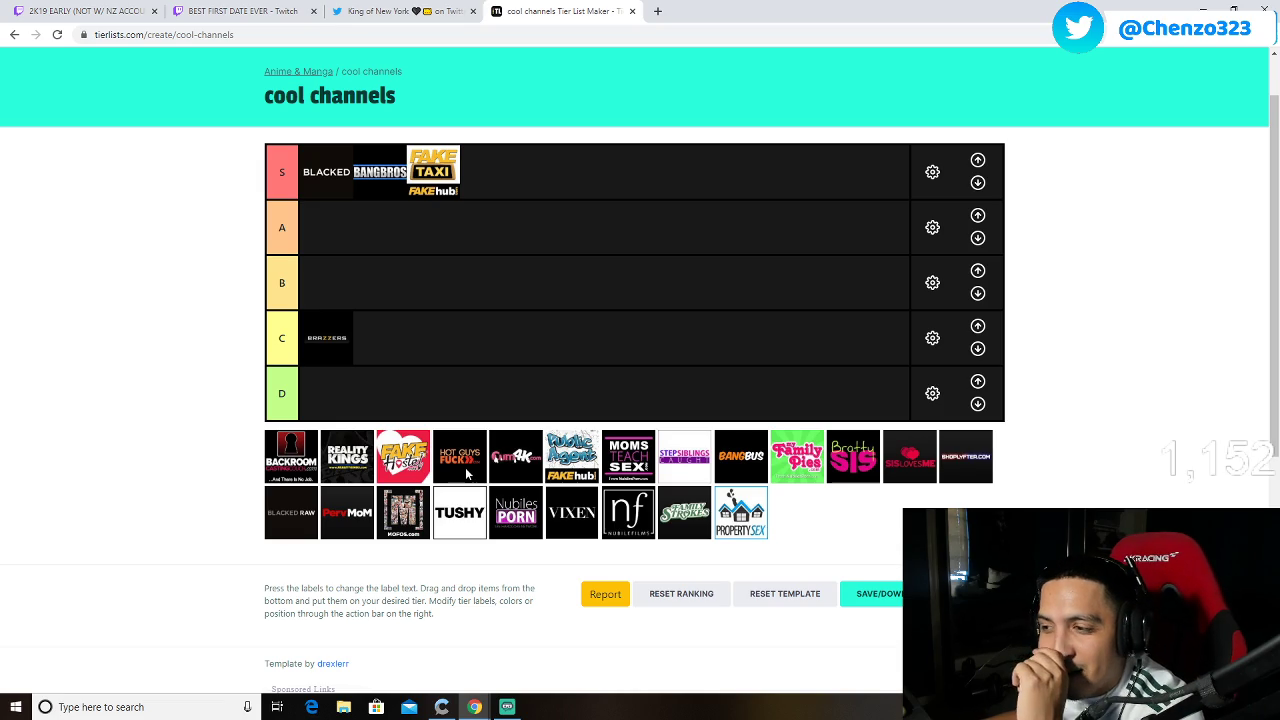1280x720 pixels.
Task: Select the Brazzers item in C tier
Action: pos(327,338)
